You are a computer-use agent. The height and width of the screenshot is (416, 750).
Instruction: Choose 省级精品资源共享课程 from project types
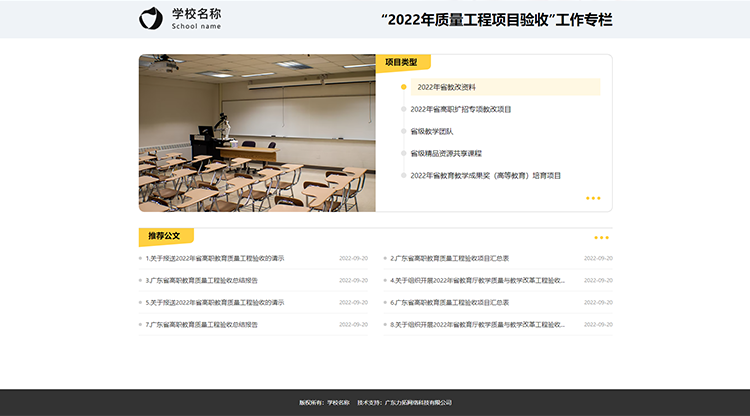[x=446, y=153]
